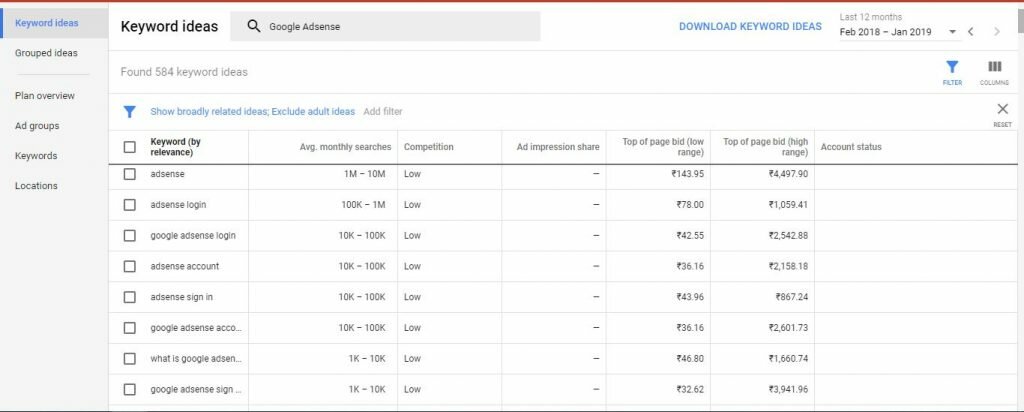This screenshot has width=1024, height=412.
Task: Click the vertical scrollbar thumb
Action: coord(1020,20)
